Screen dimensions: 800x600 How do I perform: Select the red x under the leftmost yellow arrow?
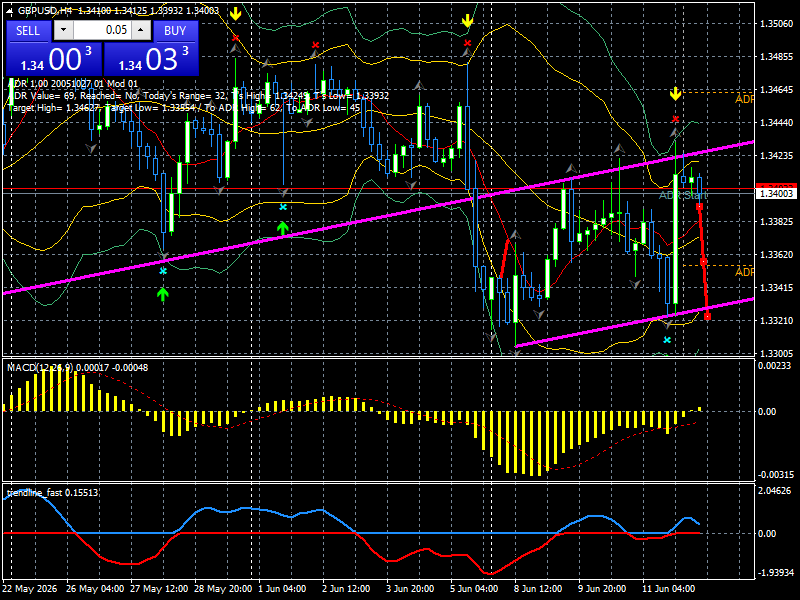tap(235, 38)
